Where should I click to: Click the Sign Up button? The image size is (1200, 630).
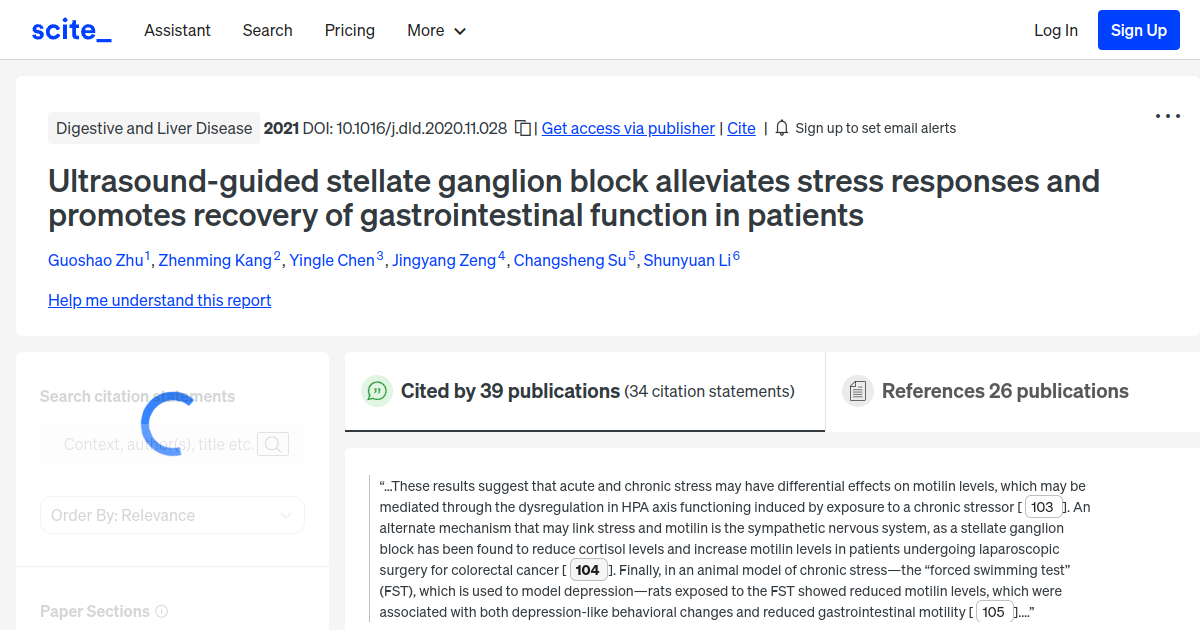[1138, 29]
